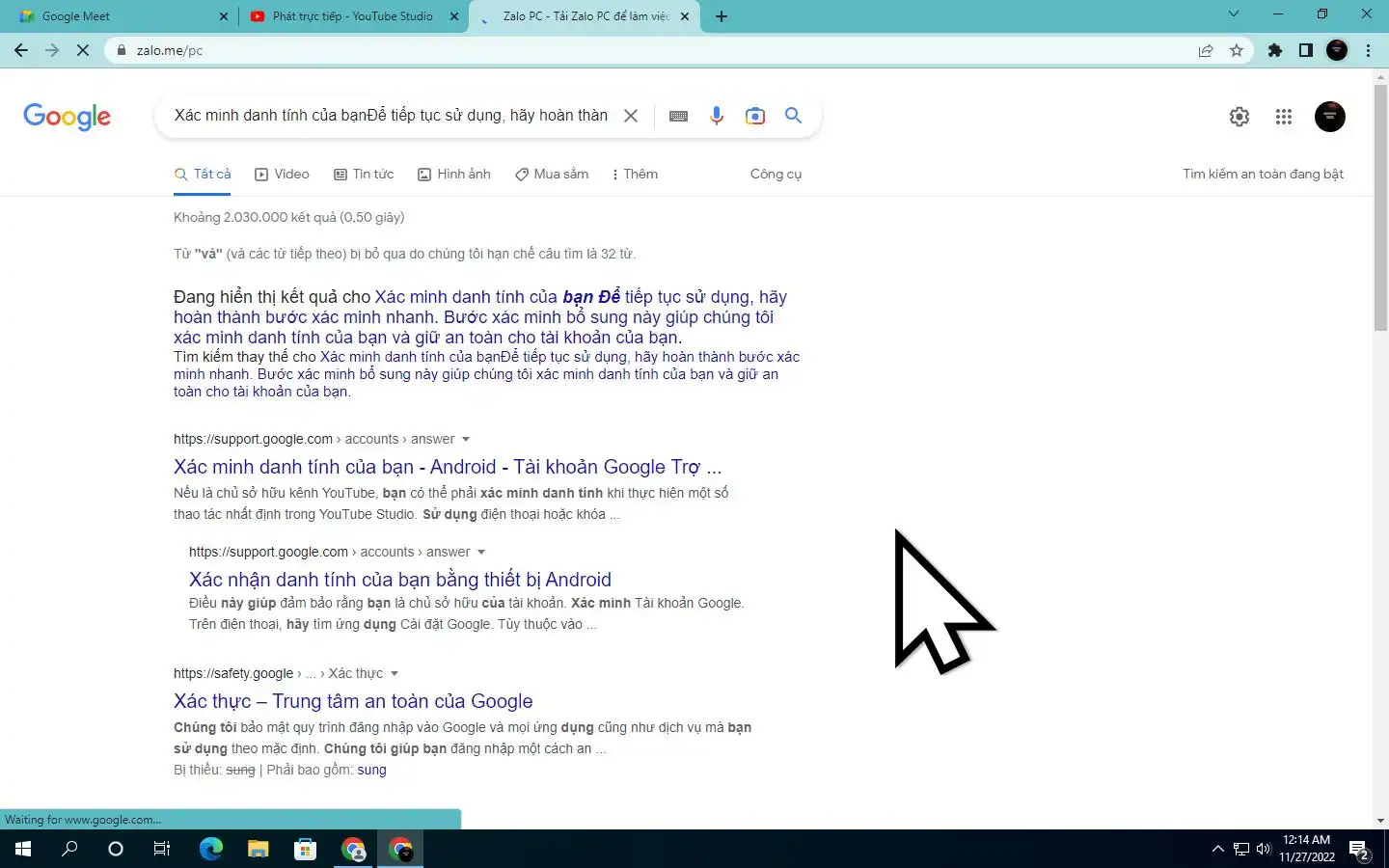
Task: Open the Google apps grid
Action: 1284,117
